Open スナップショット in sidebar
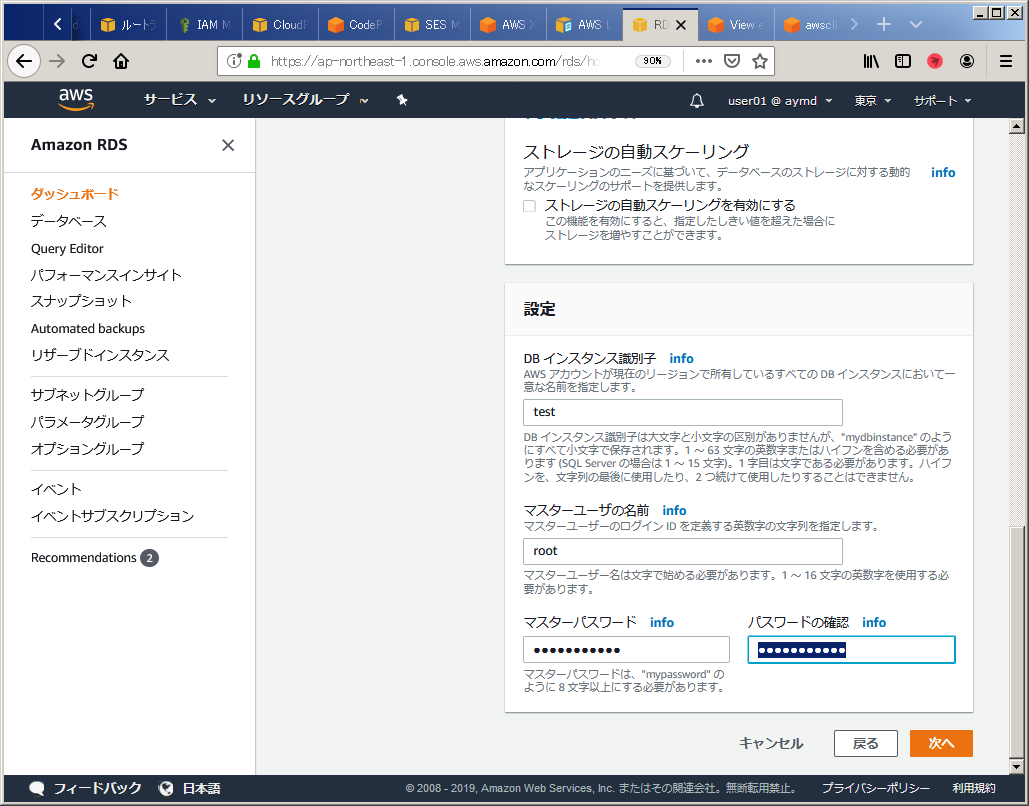The image size is (1029, 806). [x=81, y=301]
